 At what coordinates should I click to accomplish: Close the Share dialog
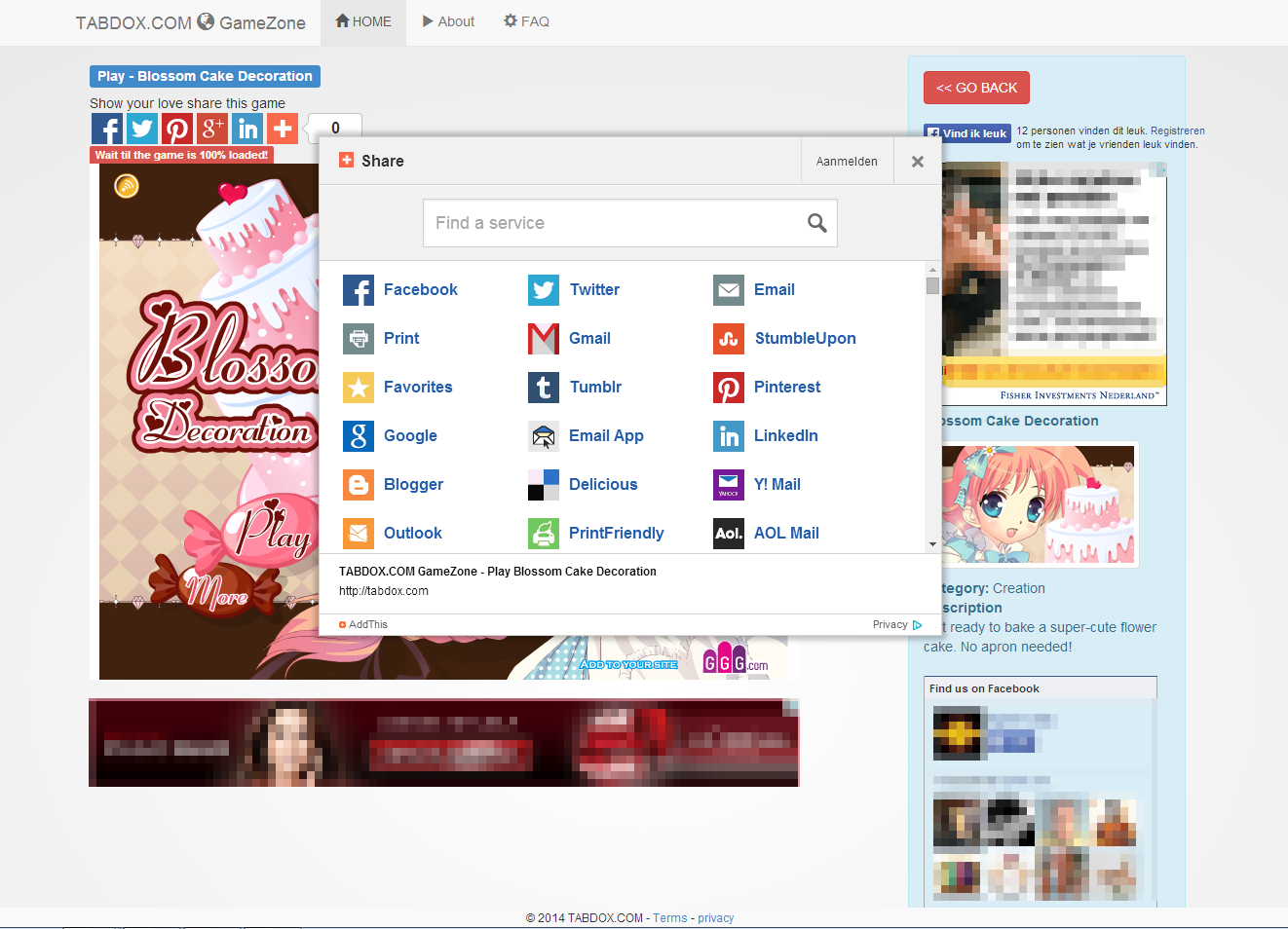917,162
